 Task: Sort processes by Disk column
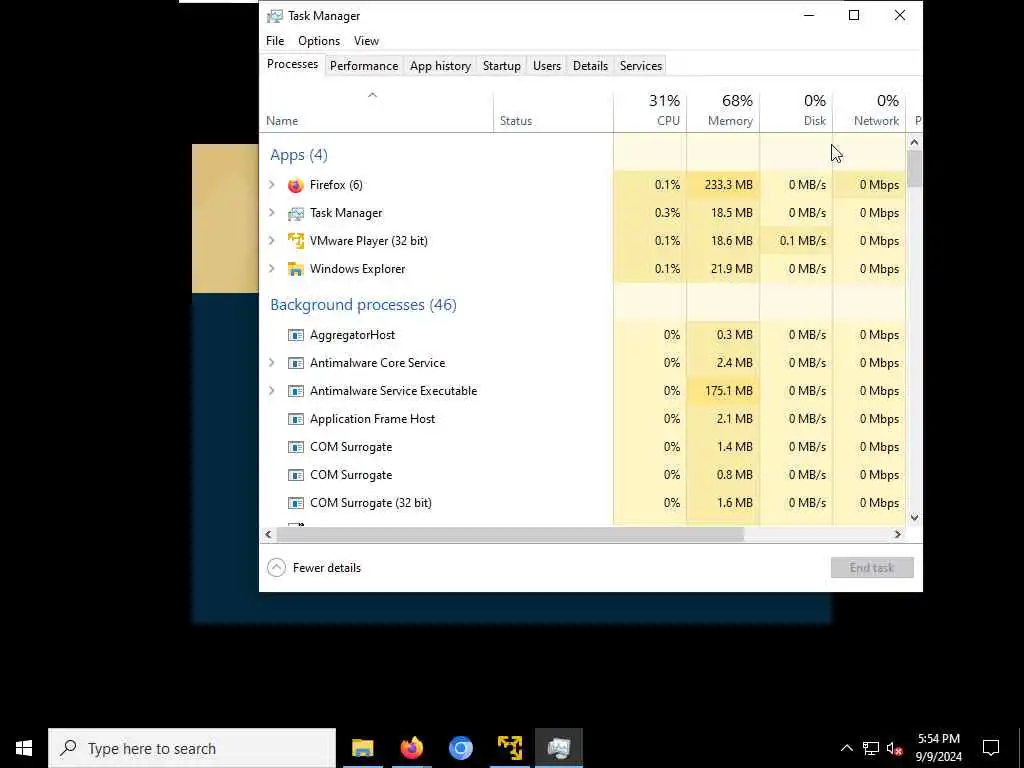click(796, 111)
